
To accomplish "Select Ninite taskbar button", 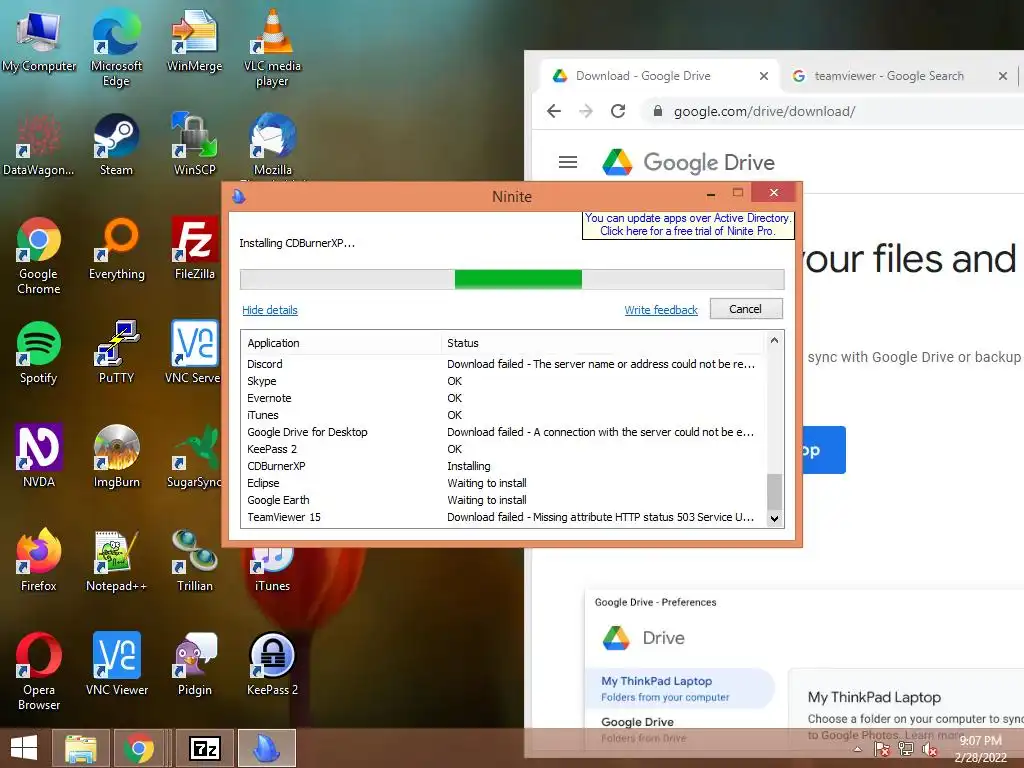I will point(266,748).
